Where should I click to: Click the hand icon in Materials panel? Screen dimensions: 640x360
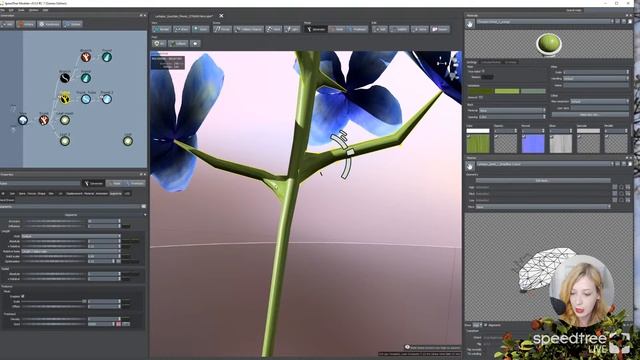coord(470,24)
